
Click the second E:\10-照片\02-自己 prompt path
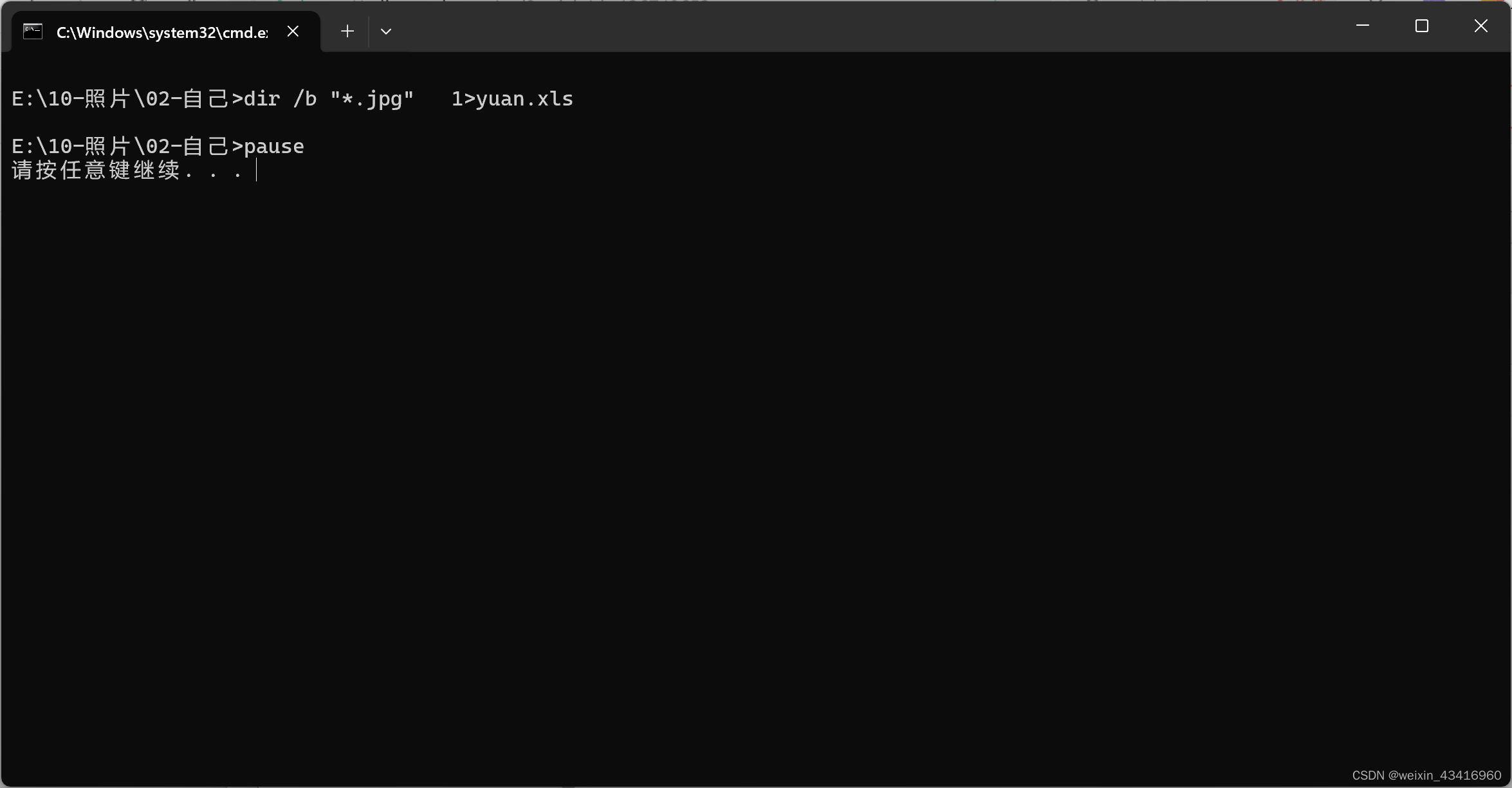tap(121, 147)
